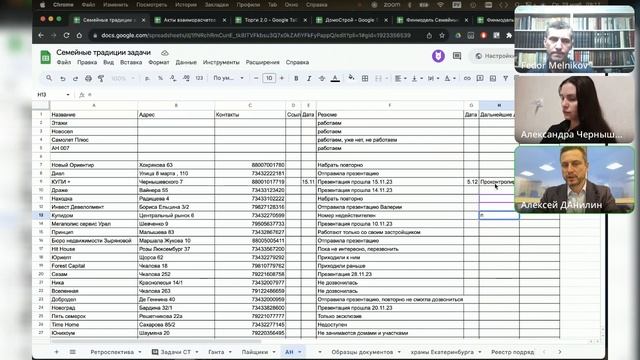Click the purple user avatar
Viewport: 640px width, 360px height.
coord(438,56)
